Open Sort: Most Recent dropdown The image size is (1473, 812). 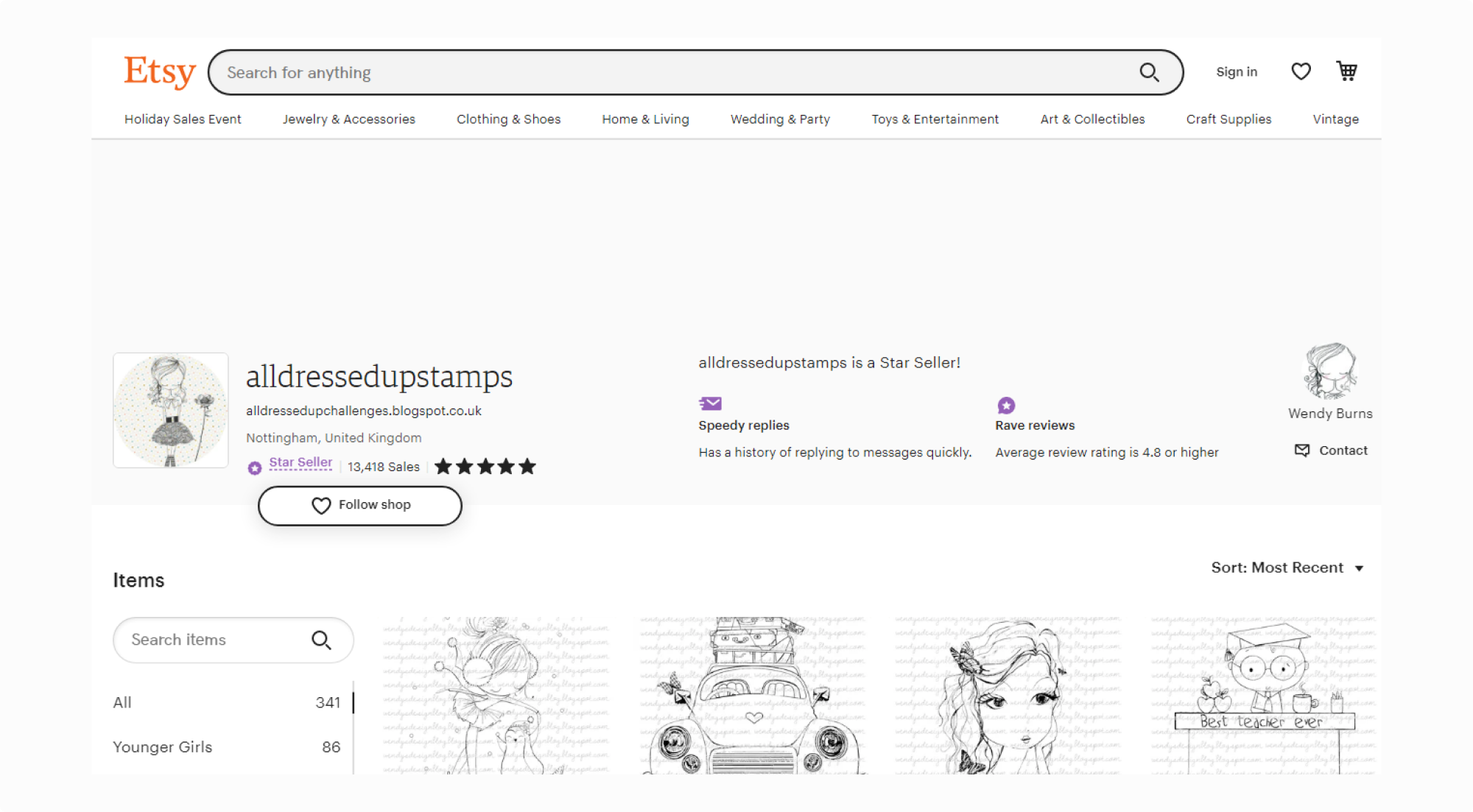1287,568
